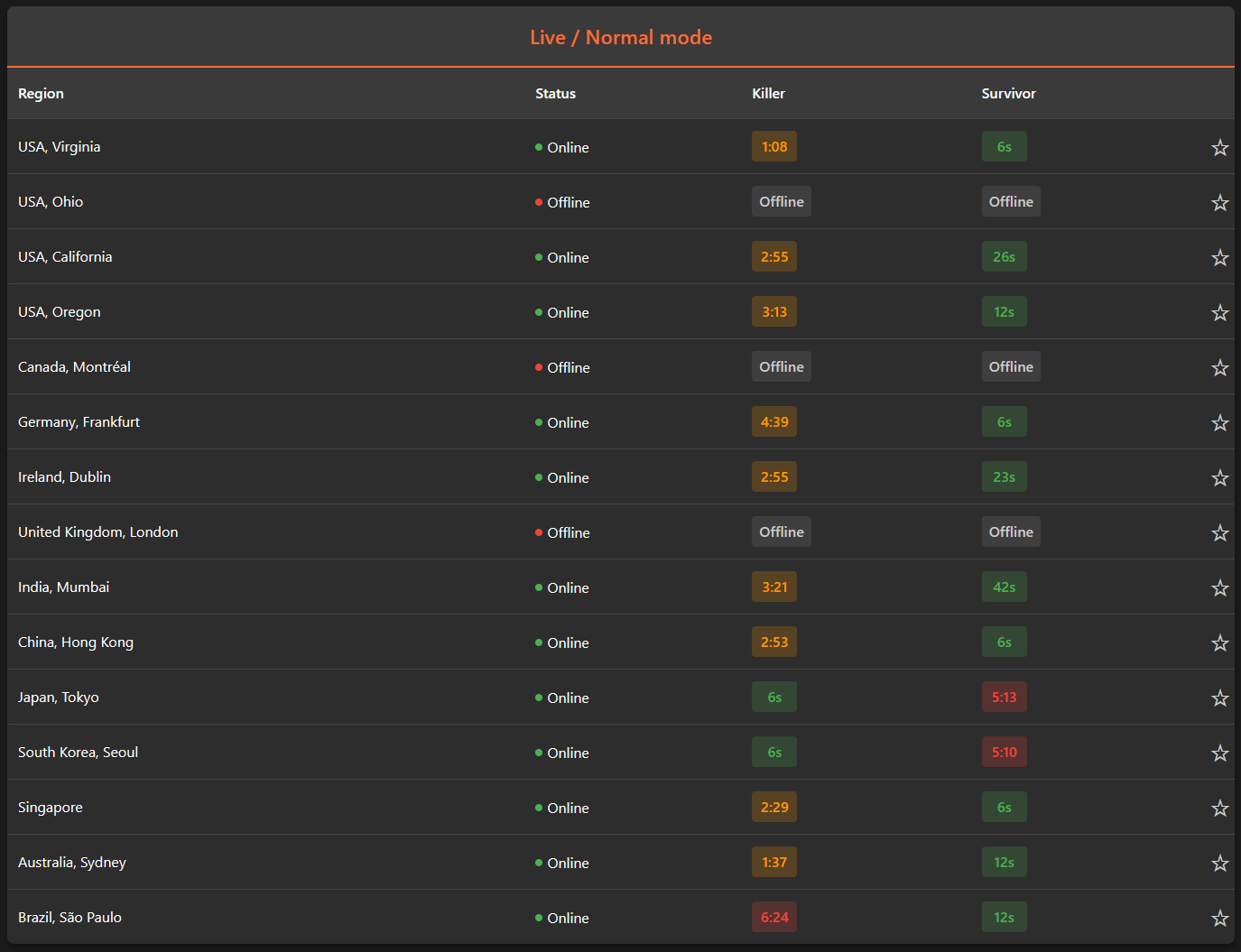Star the USA, Ohio region
The image size is (1241, 952).
(x=1219, y=202)
